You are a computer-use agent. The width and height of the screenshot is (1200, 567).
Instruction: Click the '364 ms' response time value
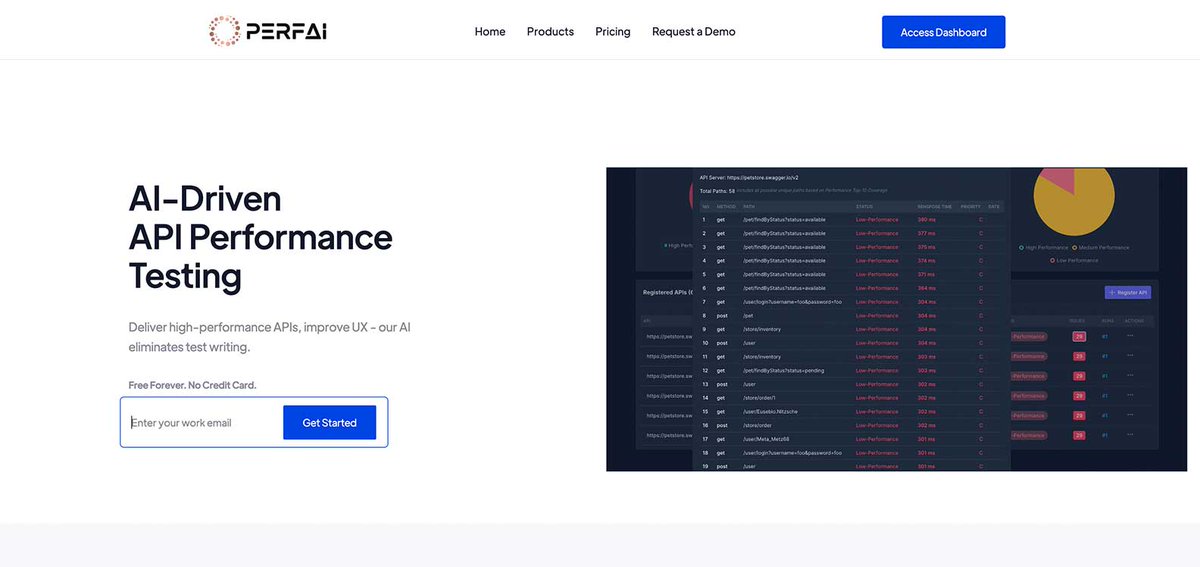coord(927,288)
